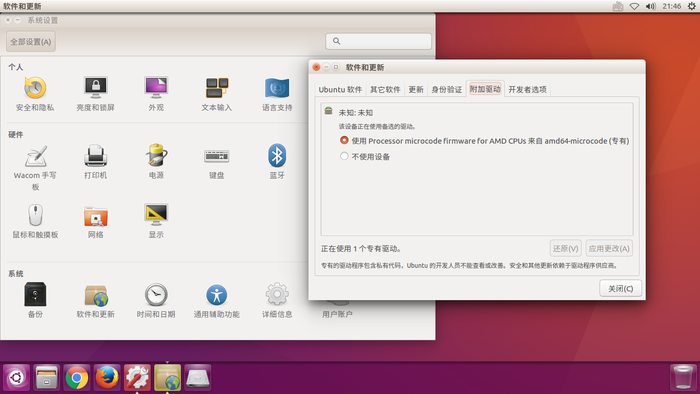Click 全部设置(A) button in System Settings
Screen dimensions: 700x394
(x=31, y=41)
